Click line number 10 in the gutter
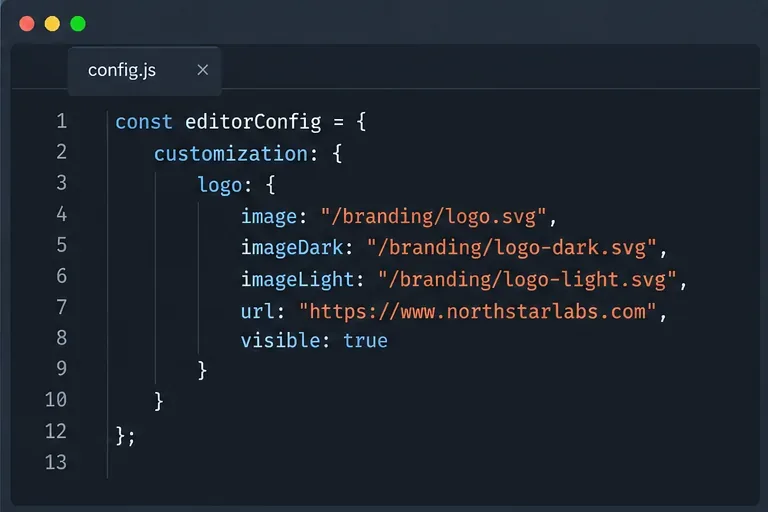This screenshot has width=768, height=512. pyautogui.click(x=56, y=400)
